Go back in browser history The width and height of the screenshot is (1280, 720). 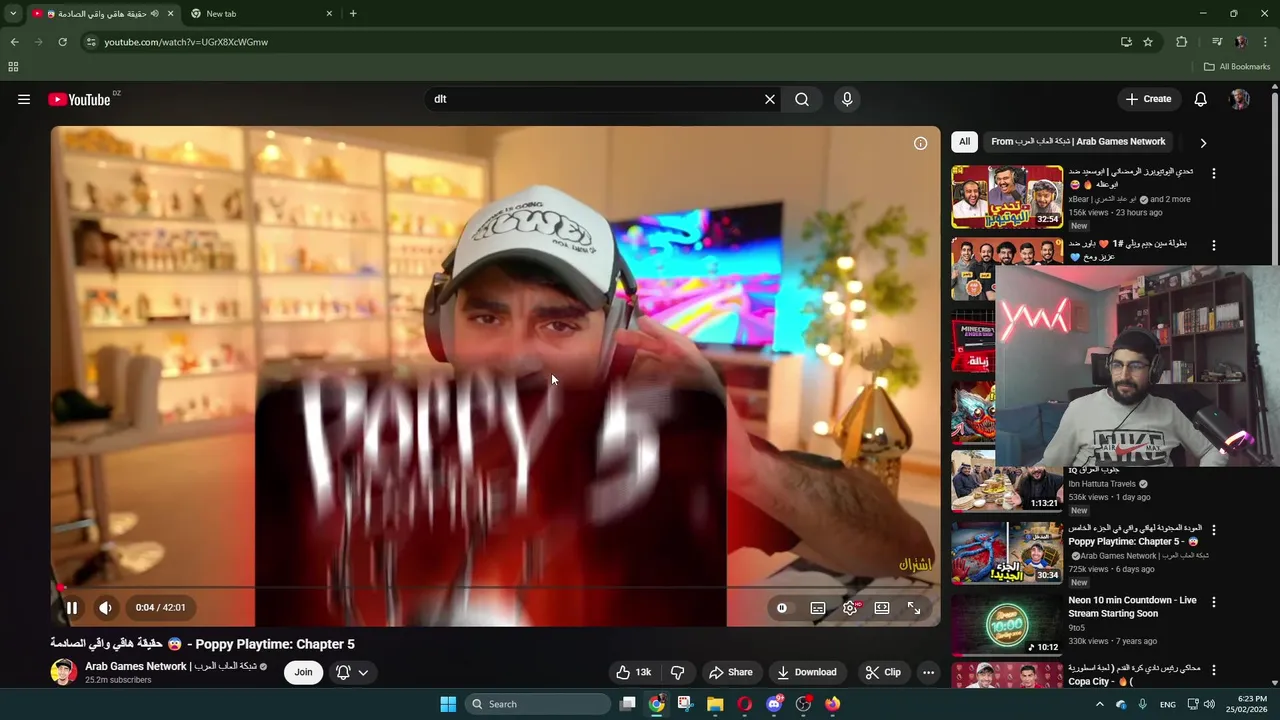[x=14, y=42]
